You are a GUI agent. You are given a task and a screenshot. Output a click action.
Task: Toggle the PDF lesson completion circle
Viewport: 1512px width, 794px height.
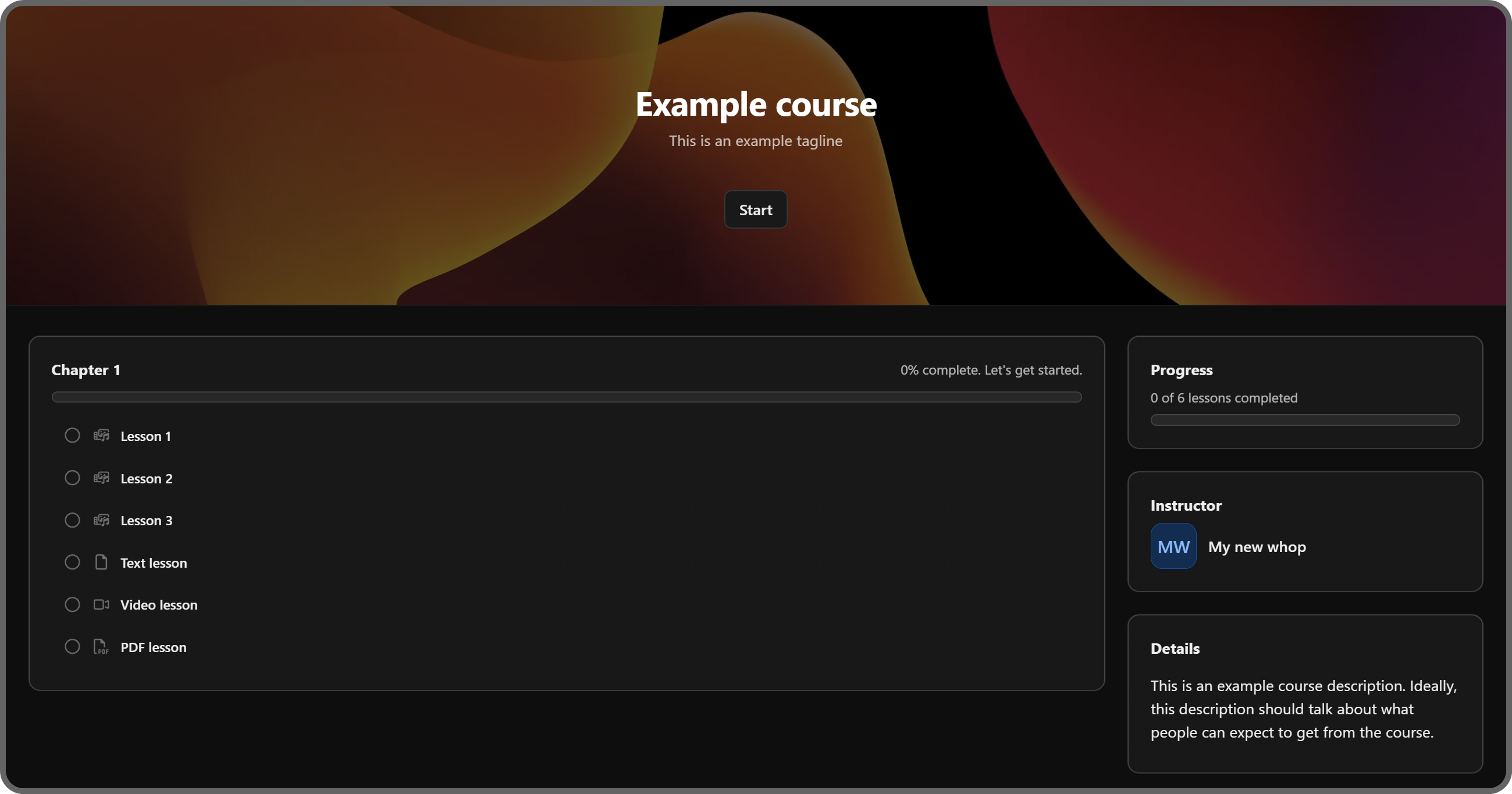click(x=72, y=646)
